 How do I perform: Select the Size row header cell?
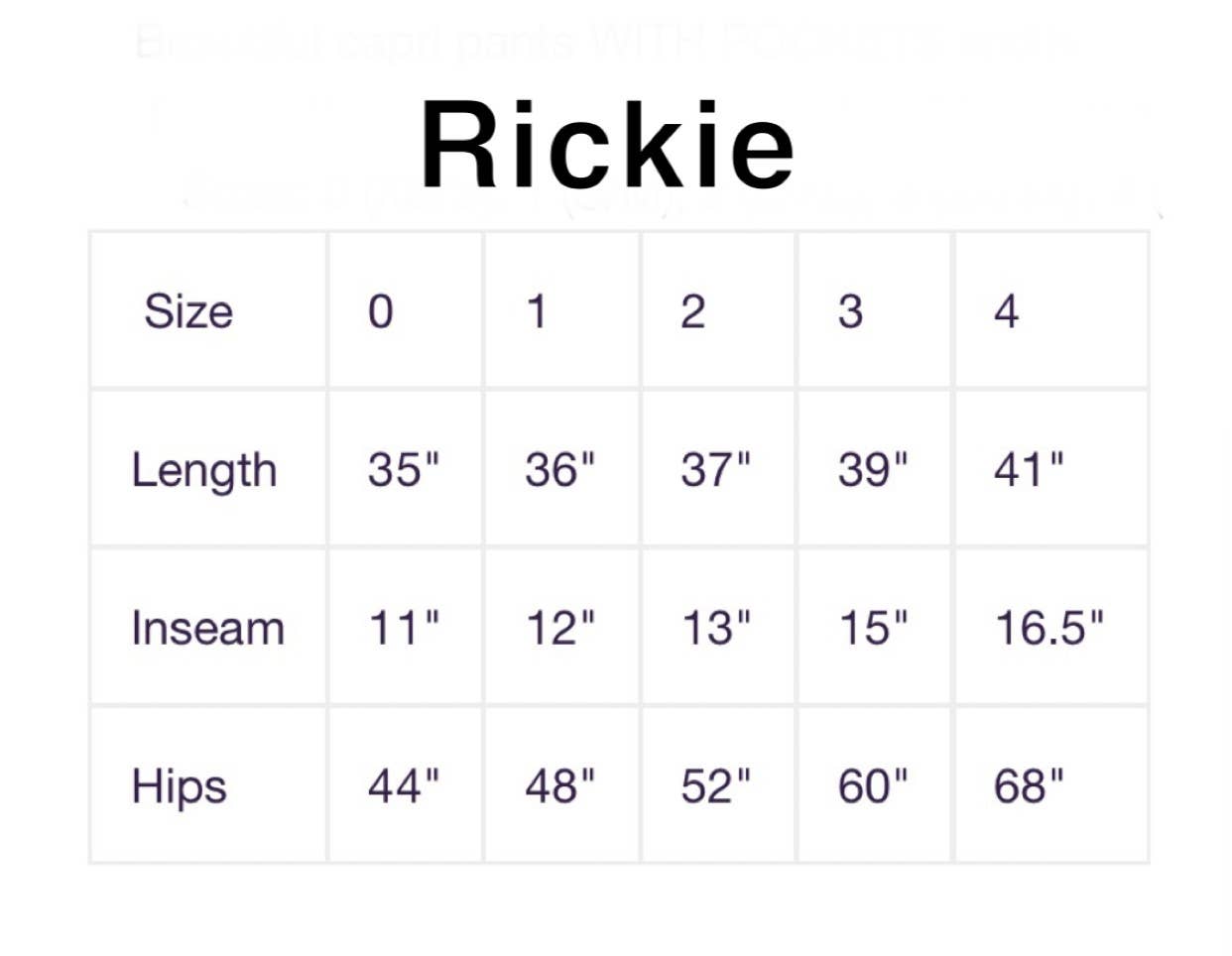(188, 311)
